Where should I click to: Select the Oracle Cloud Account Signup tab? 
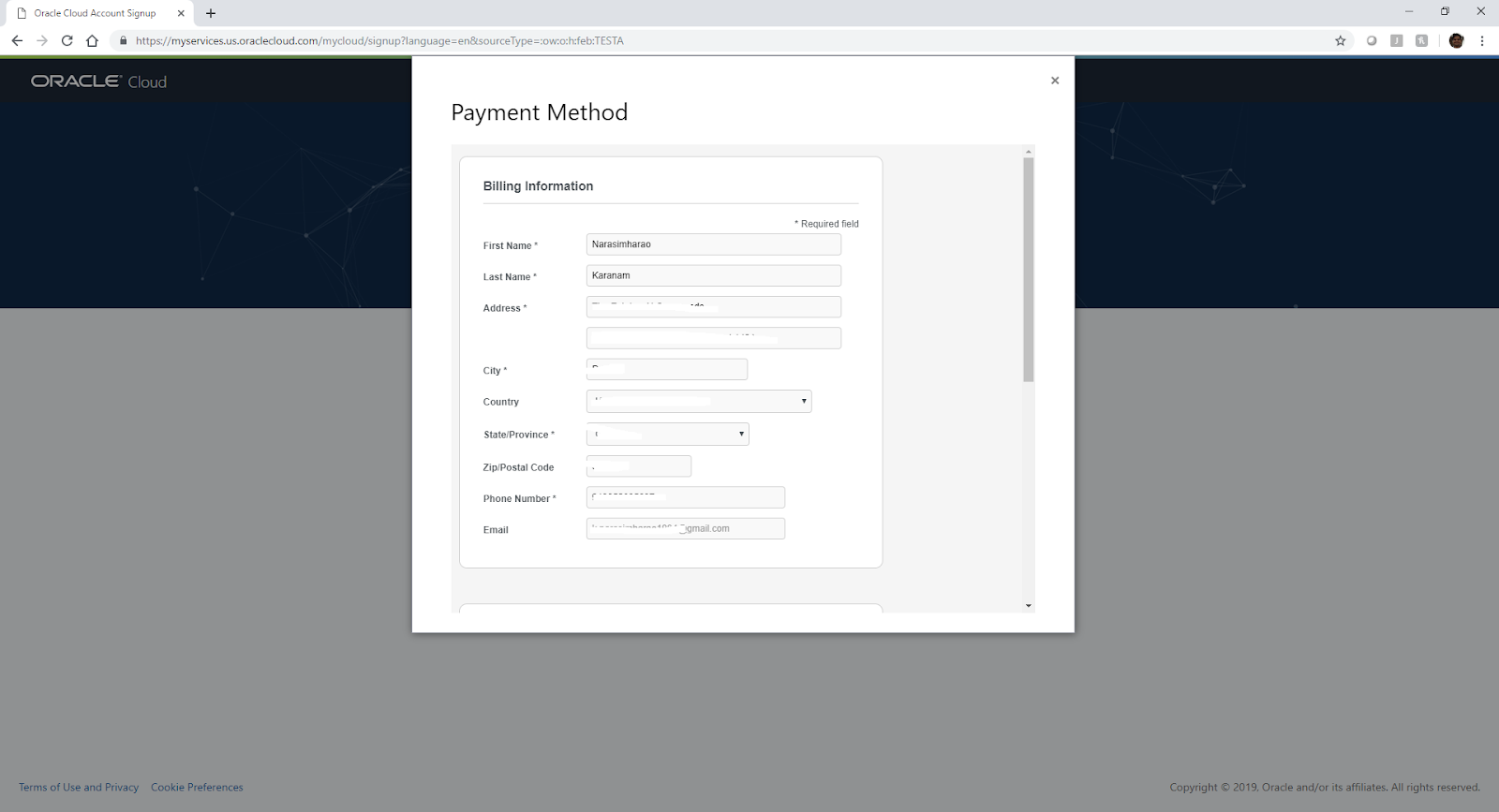click(95, 13)
